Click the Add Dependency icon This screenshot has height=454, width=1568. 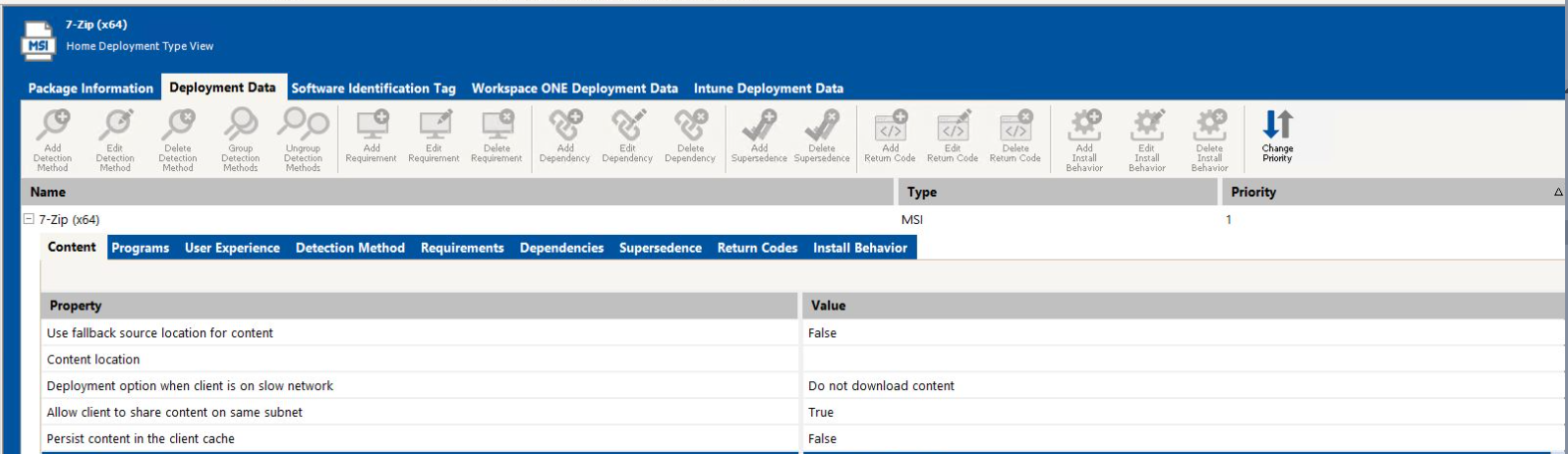pyautogui.click(x=564, y=126)
